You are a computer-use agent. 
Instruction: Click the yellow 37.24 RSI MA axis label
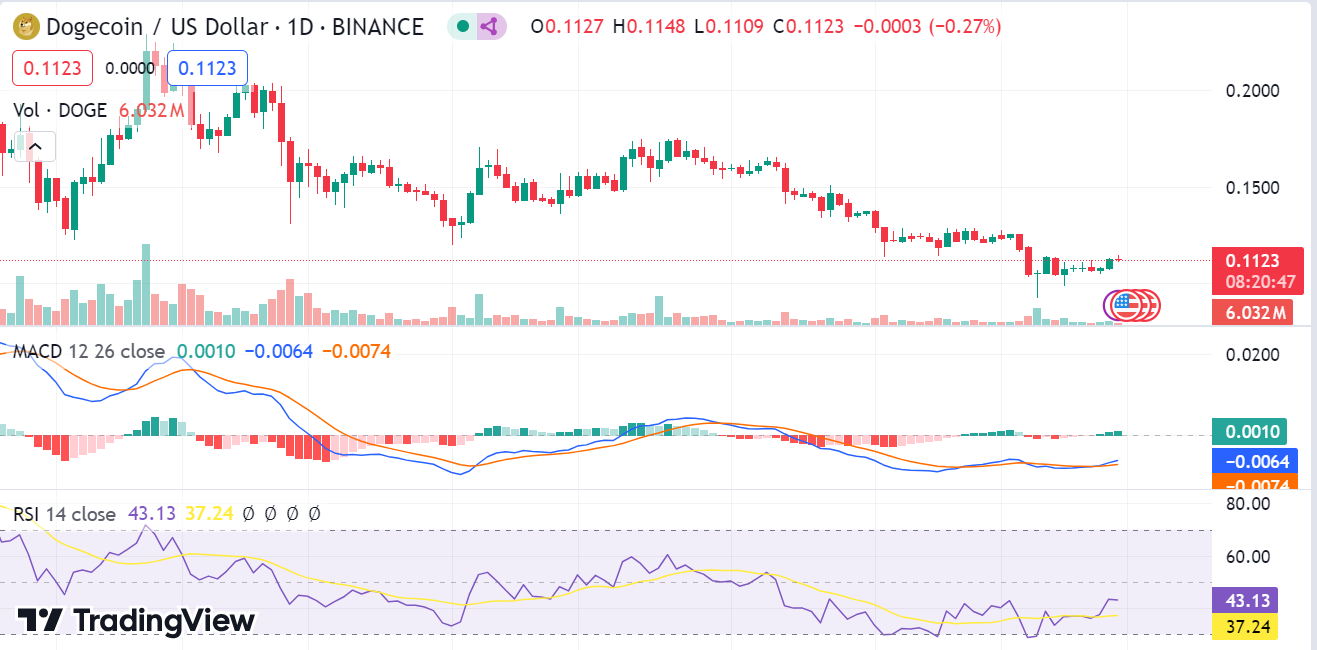pos(1245,627)
